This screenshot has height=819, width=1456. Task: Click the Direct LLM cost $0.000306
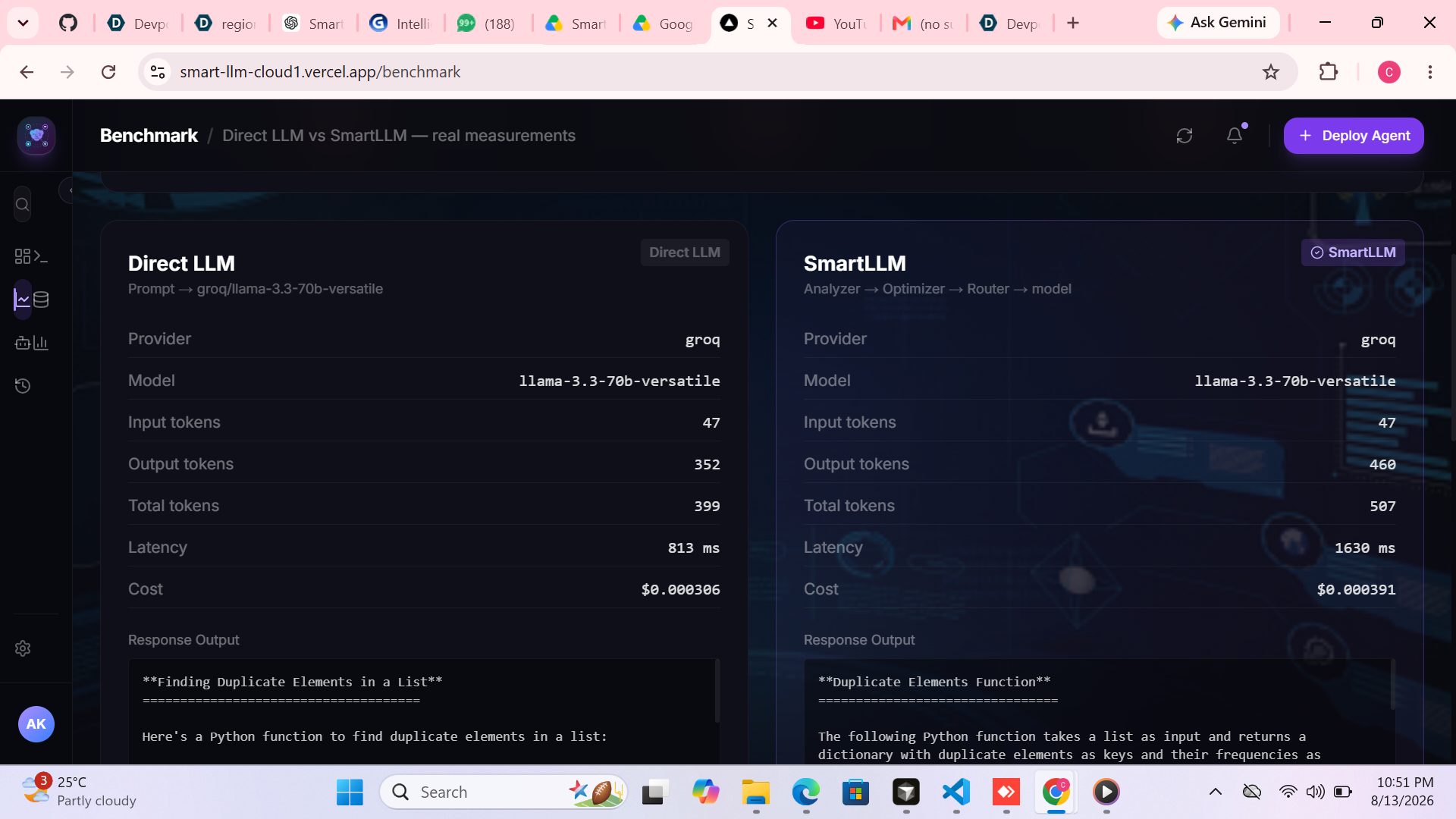coord(681,590)
